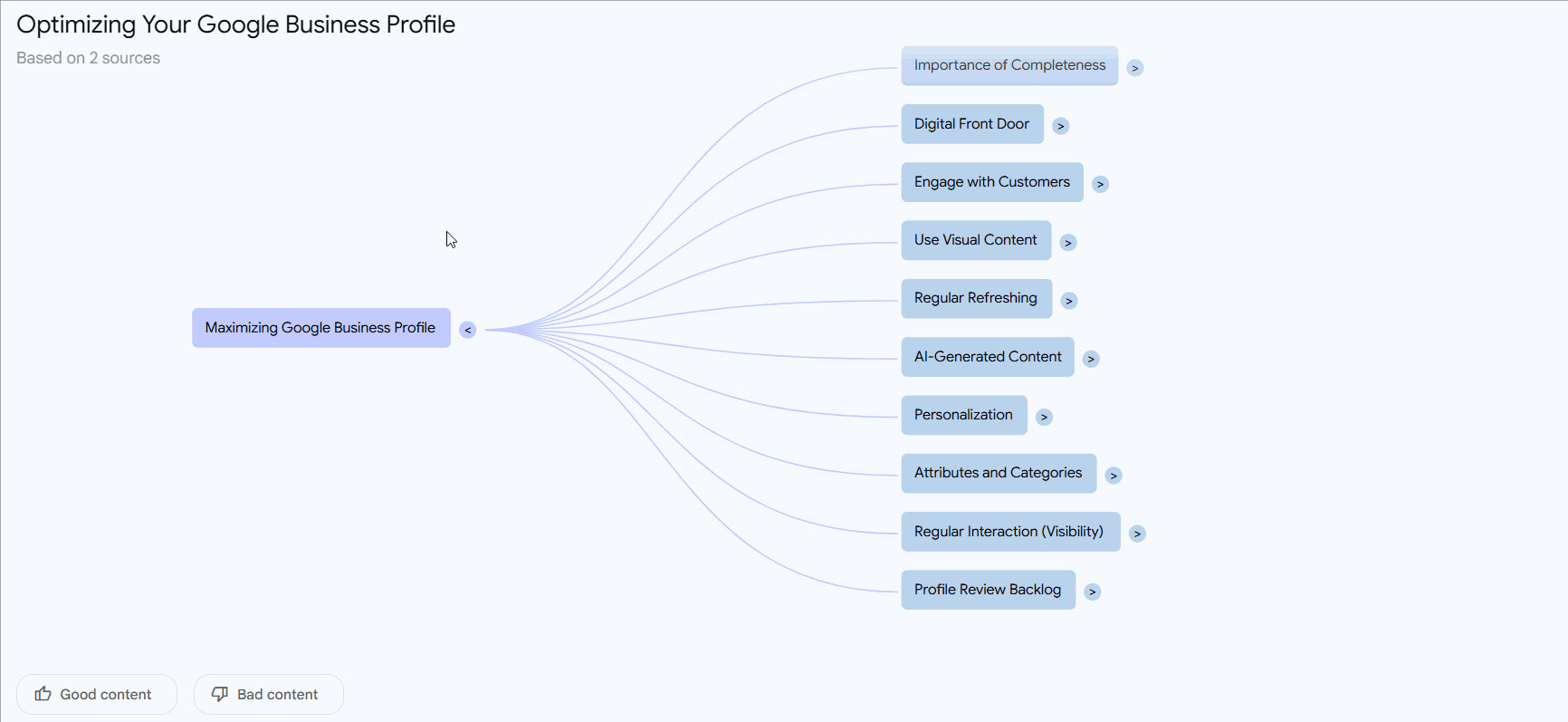This screenshot has width=1568, height=722.
Task: Expand the Profile Review Backlog chevron
Action: pos(1093,592)
